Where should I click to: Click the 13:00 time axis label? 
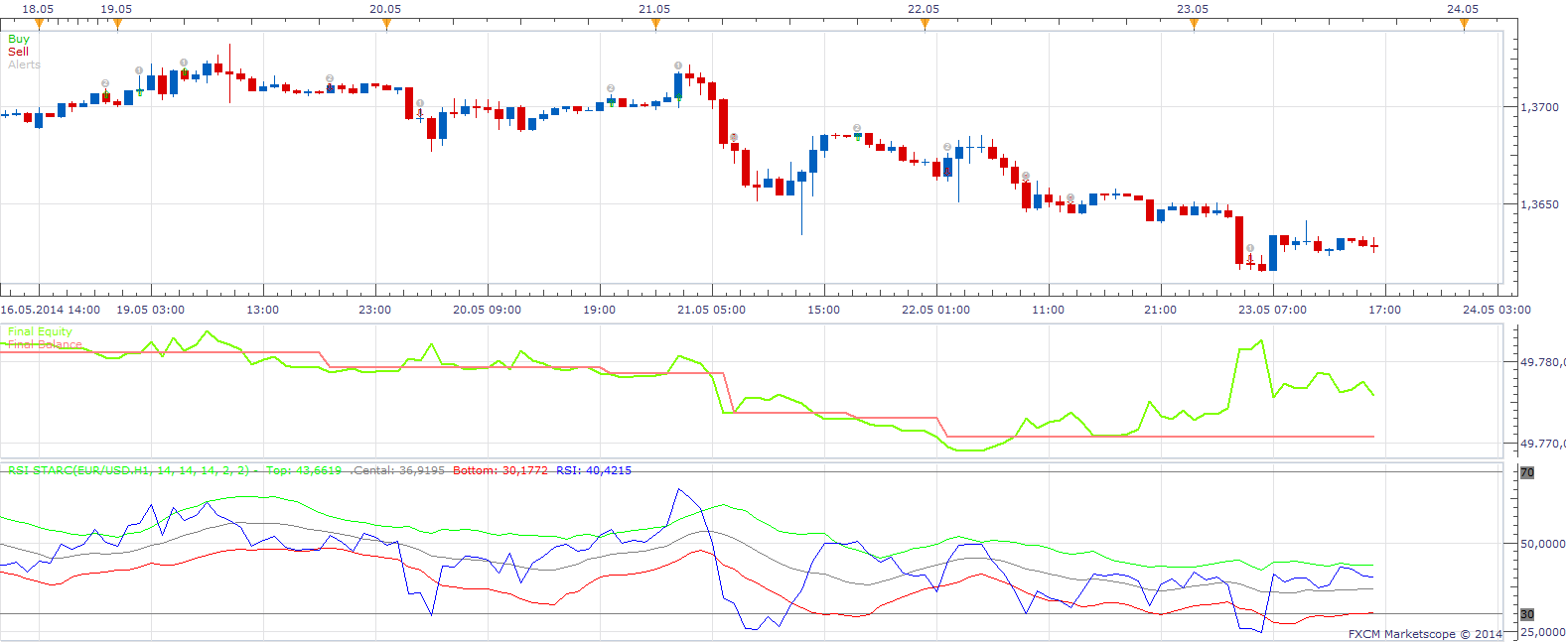pyautogui.click(x=263, y=310)
